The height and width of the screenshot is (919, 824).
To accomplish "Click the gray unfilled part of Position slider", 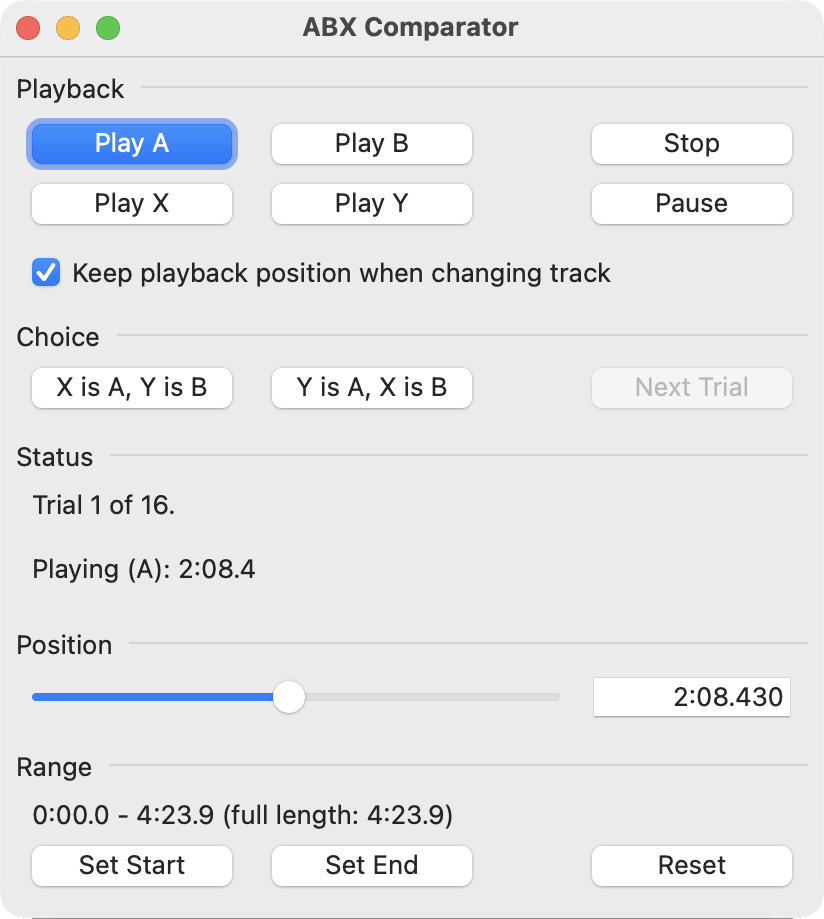I will (x=430, y=697).
